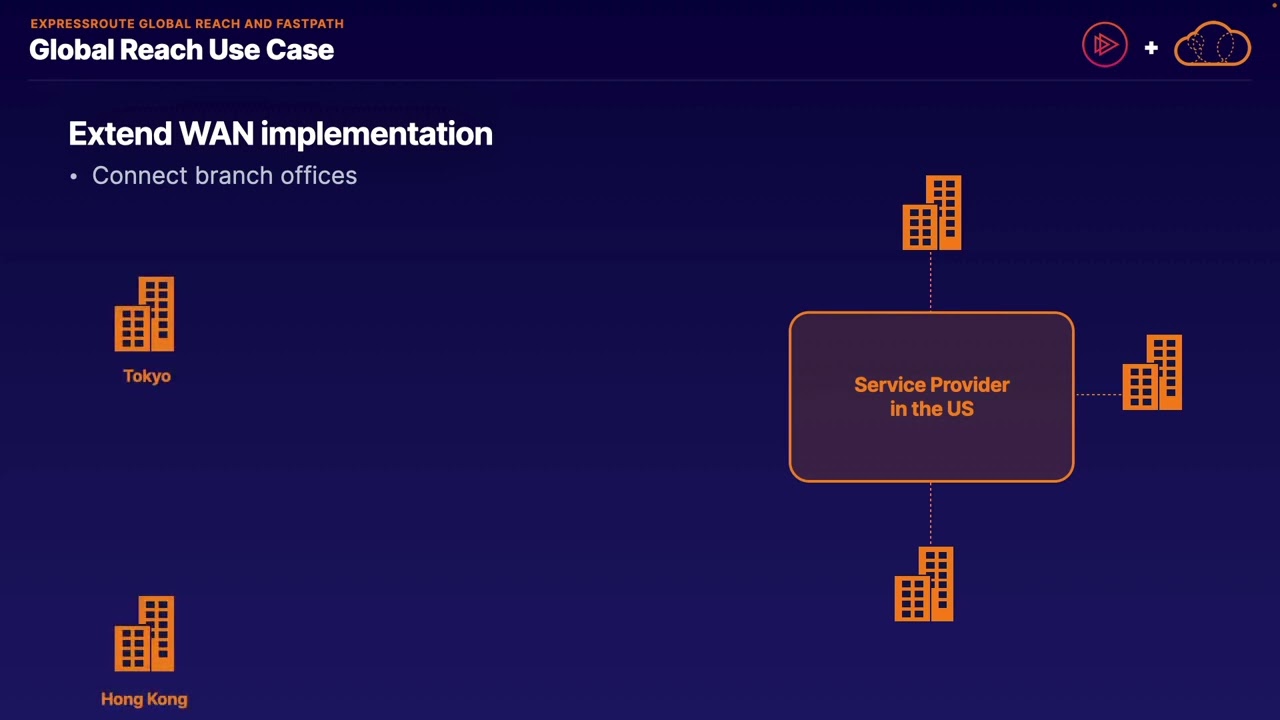The image size is (1280, 720).
Task: Click the building icon above Service Provider box
Action: (x=932, y=213)
